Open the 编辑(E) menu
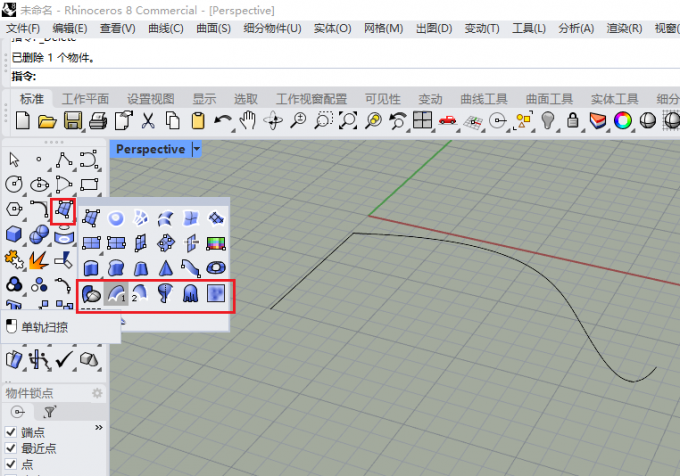 [70, 29]
